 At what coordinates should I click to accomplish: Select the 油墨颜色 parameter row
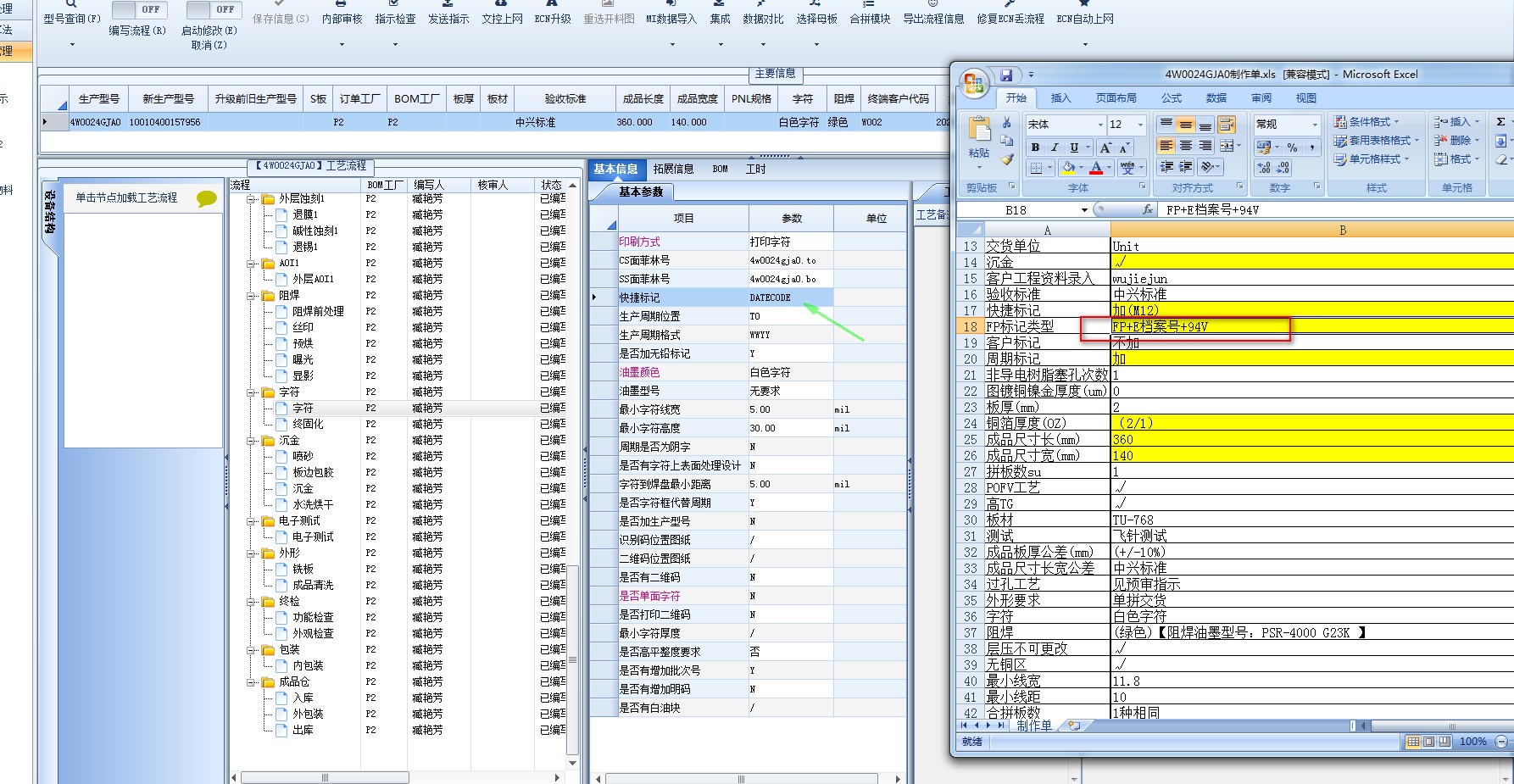pyautogui.click(x=749, y=372)
